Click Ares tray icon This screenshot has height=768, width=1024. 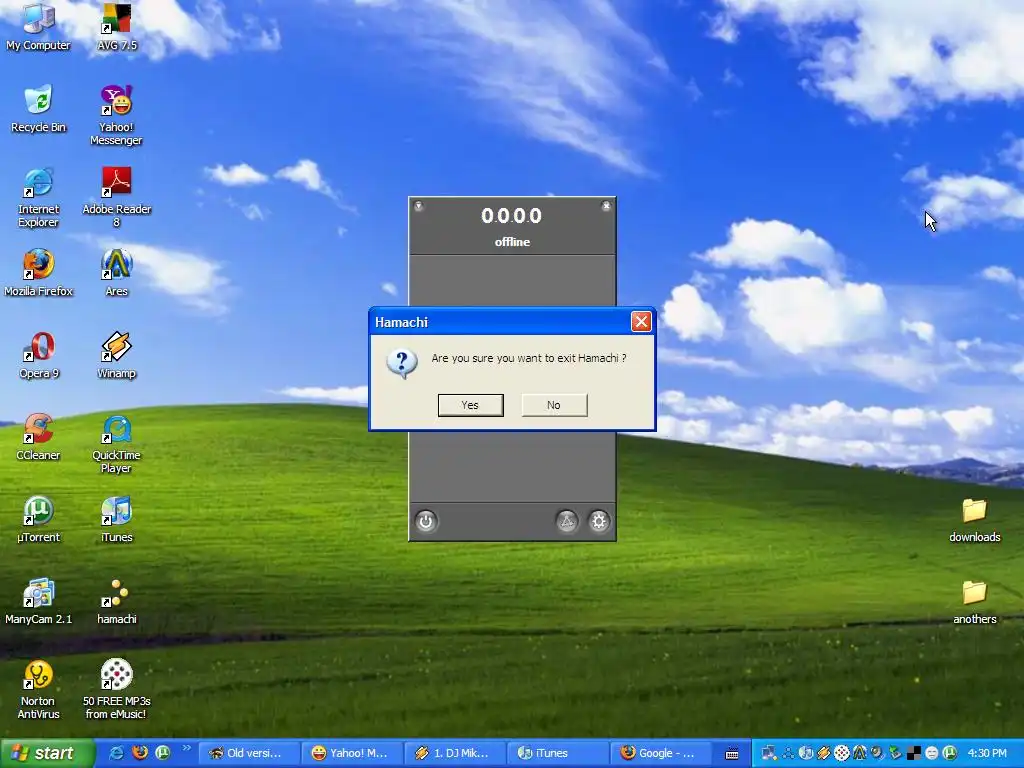860,754
